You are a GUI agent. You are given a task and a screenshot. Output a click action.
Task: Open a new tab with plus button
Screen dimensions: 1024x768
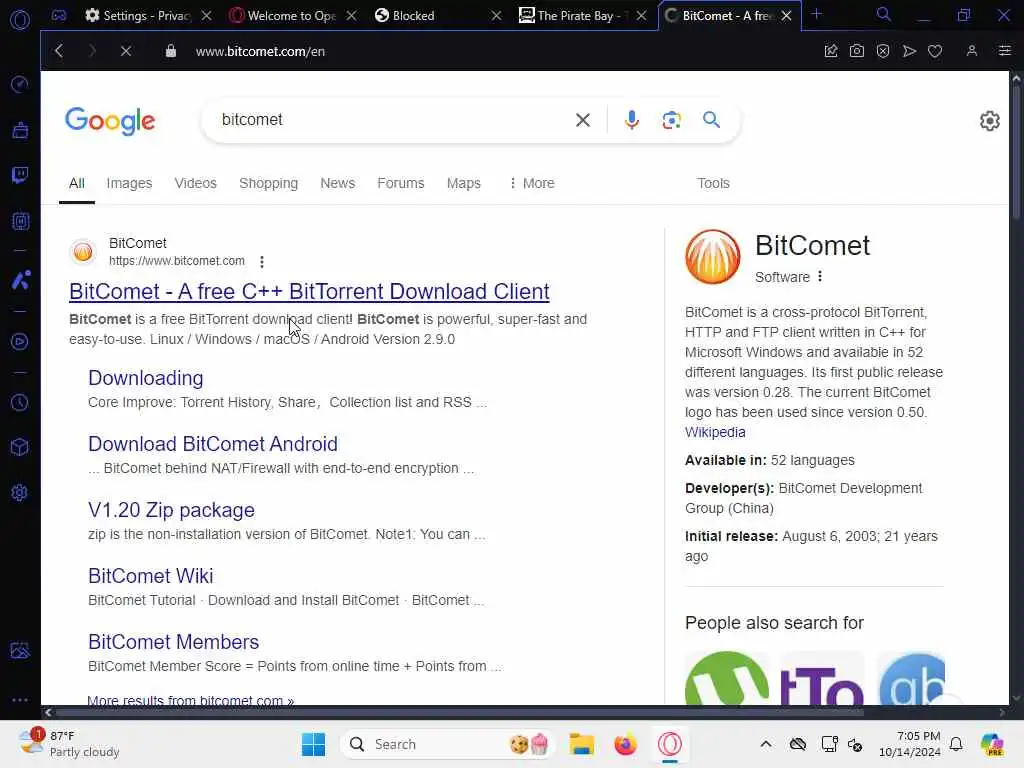click(x=816, y=14)
